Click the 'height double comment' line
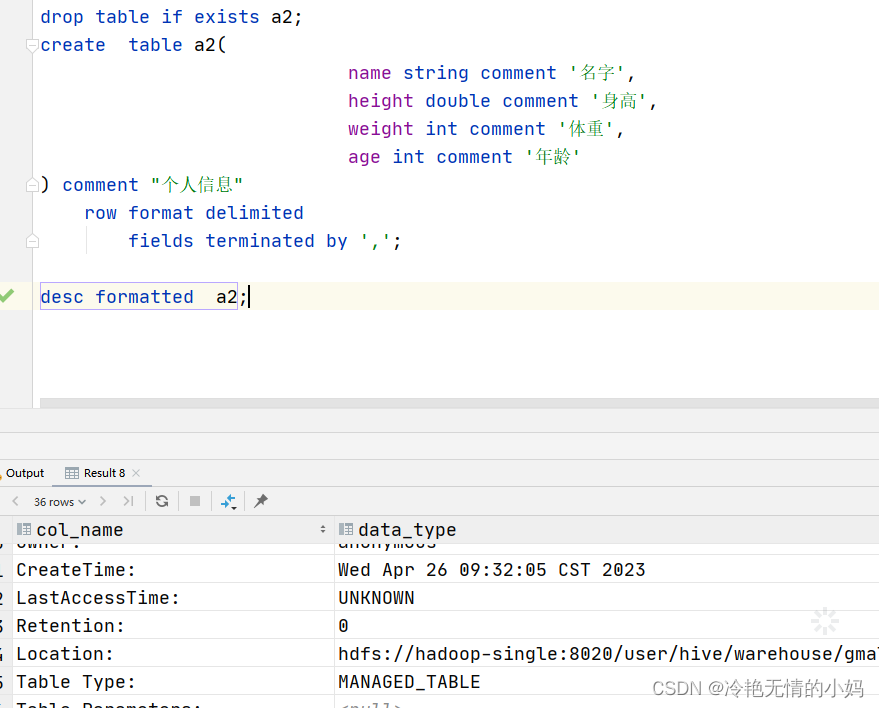The image size is (879, 708). (x=502, y=101)
